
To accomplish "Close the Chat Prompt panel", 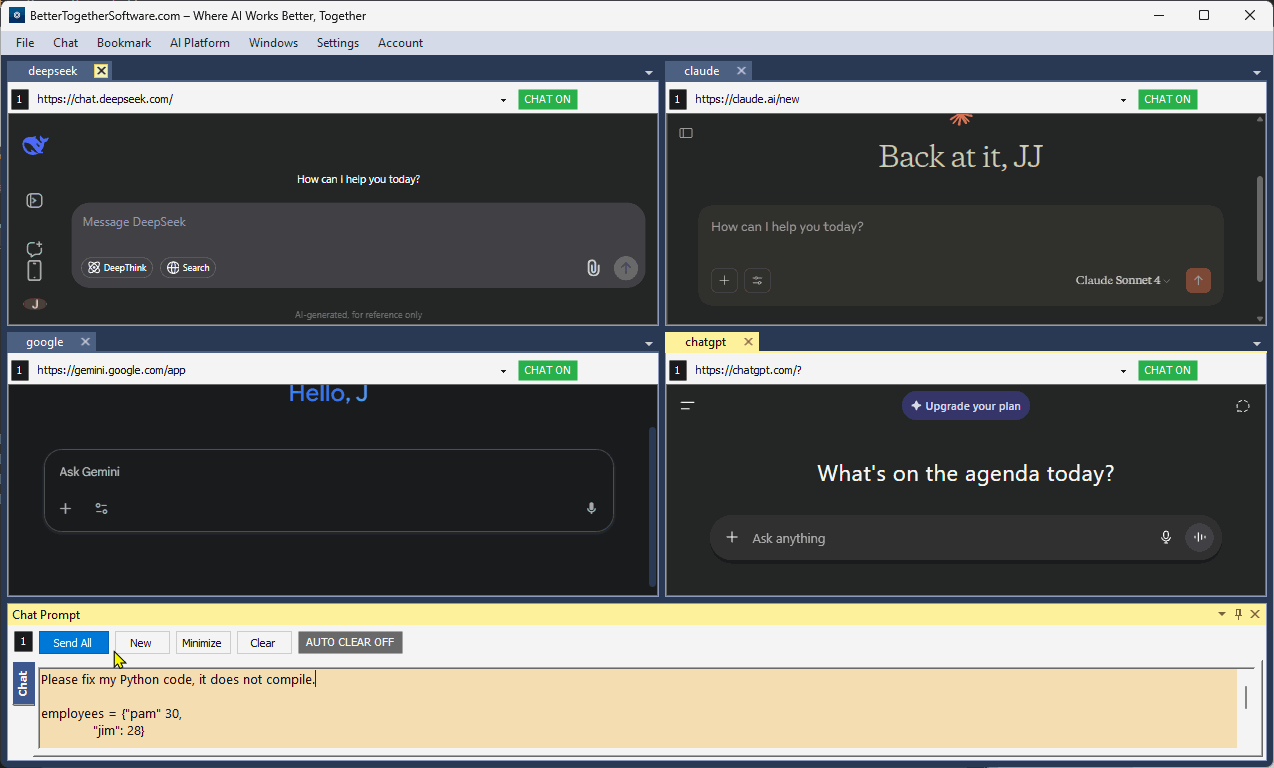I will pyautogui.click(x=1256, y=614).
